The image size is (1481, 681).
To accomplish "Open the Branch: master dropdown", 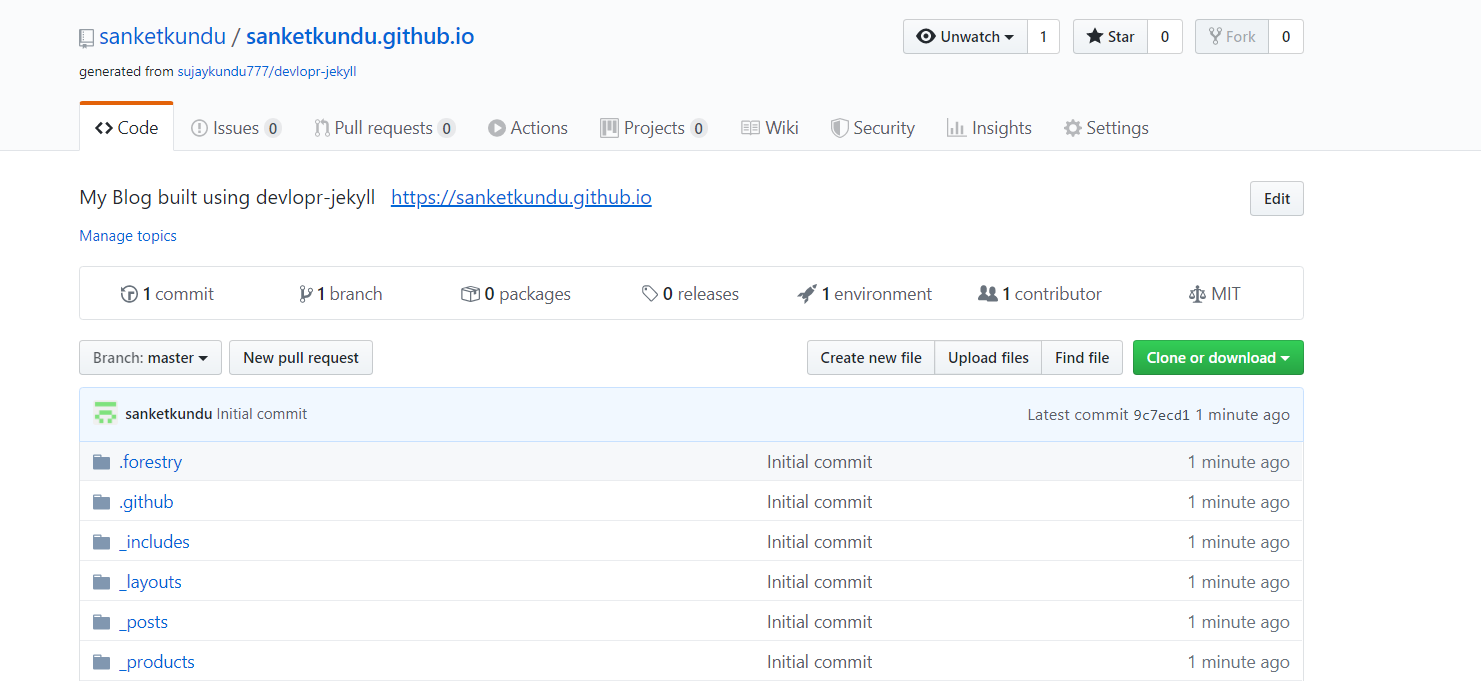I will click(150, 357).
